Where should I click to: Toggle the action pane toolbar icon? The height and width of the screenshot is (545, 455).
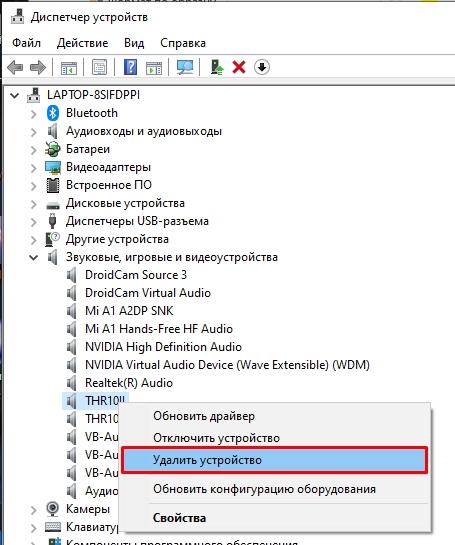(x=154, y=67)
